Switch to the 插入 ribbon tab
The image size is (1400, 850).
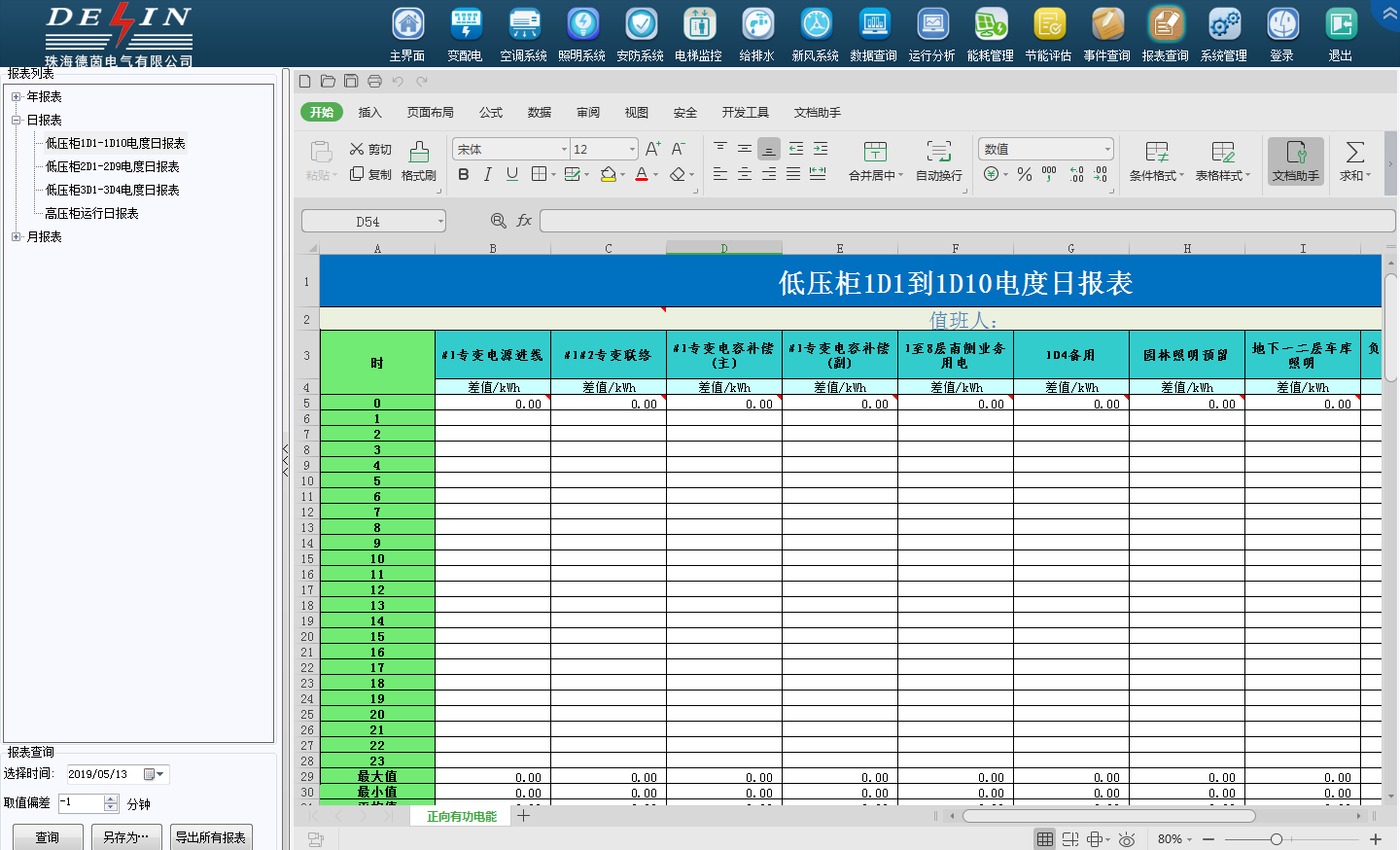tap(370, 113)
